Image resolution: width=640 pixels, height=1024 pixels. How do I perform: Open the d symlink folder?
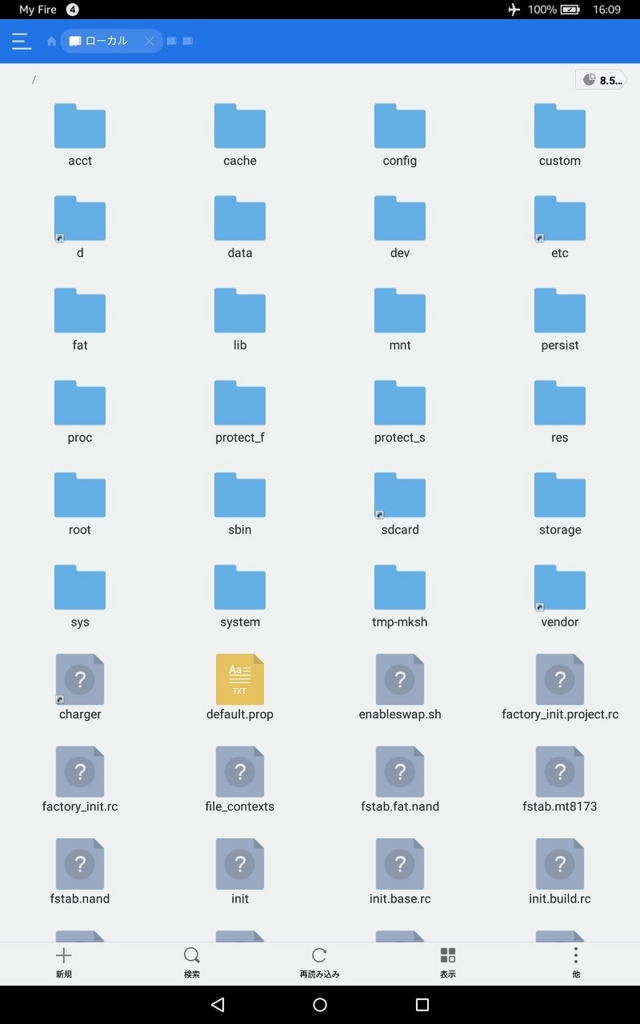click(x=80, y=228)
